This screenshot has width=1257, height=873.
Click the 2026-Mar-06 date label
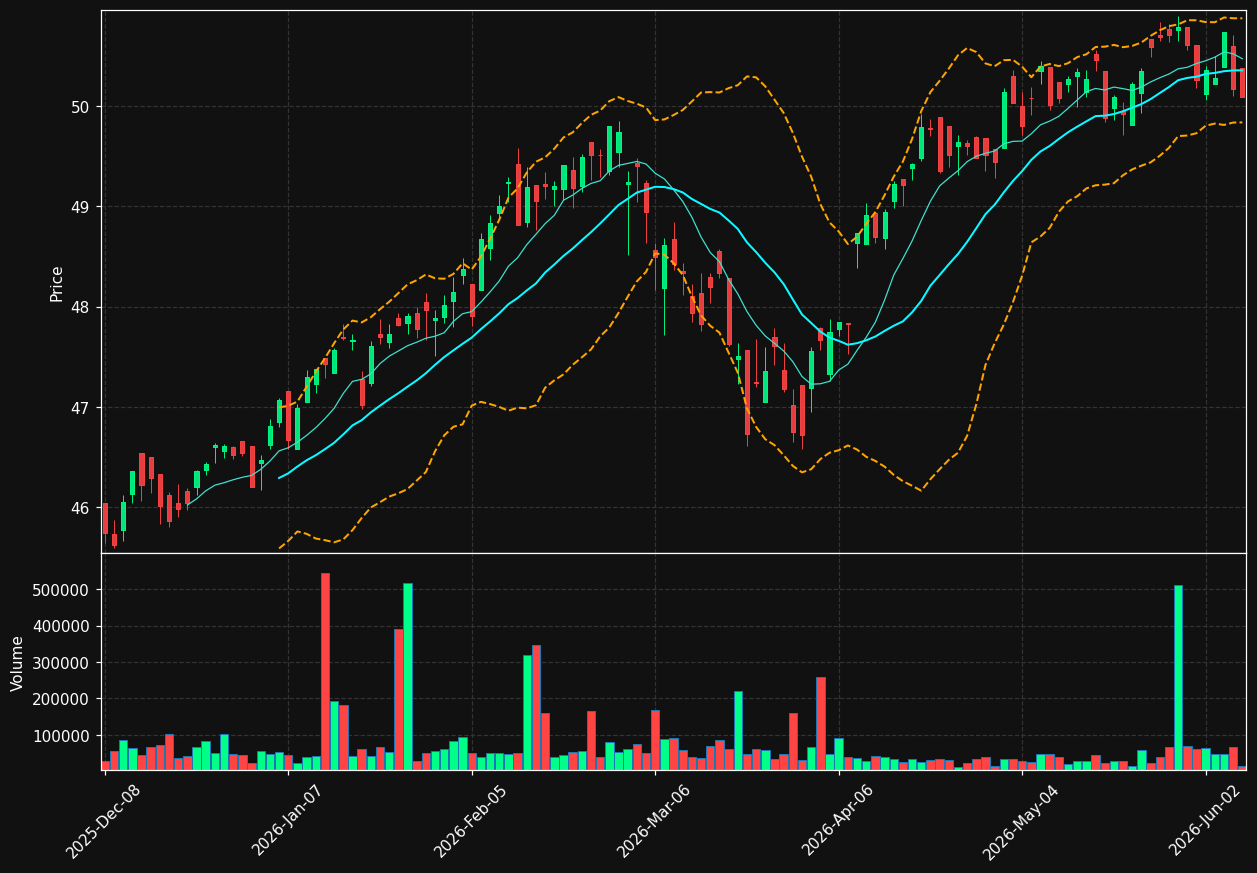(x=654, y=821)
